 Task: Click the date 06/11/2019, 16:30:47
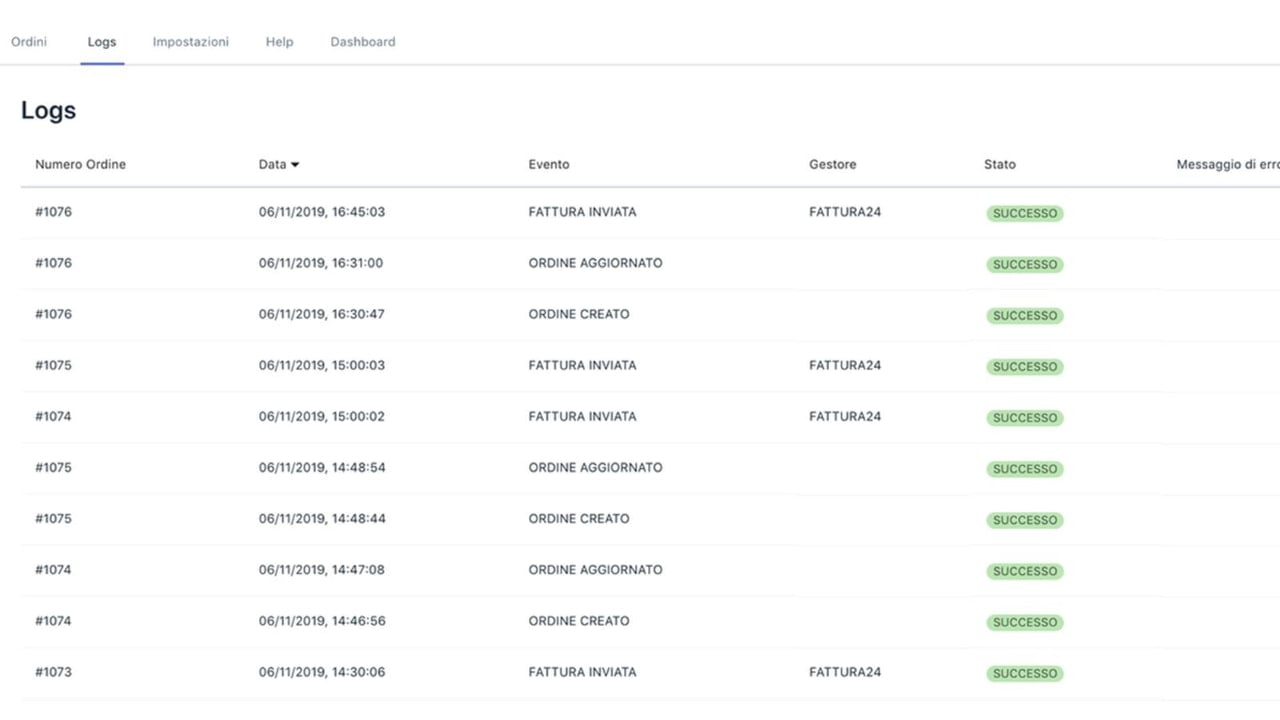[322, 314]
